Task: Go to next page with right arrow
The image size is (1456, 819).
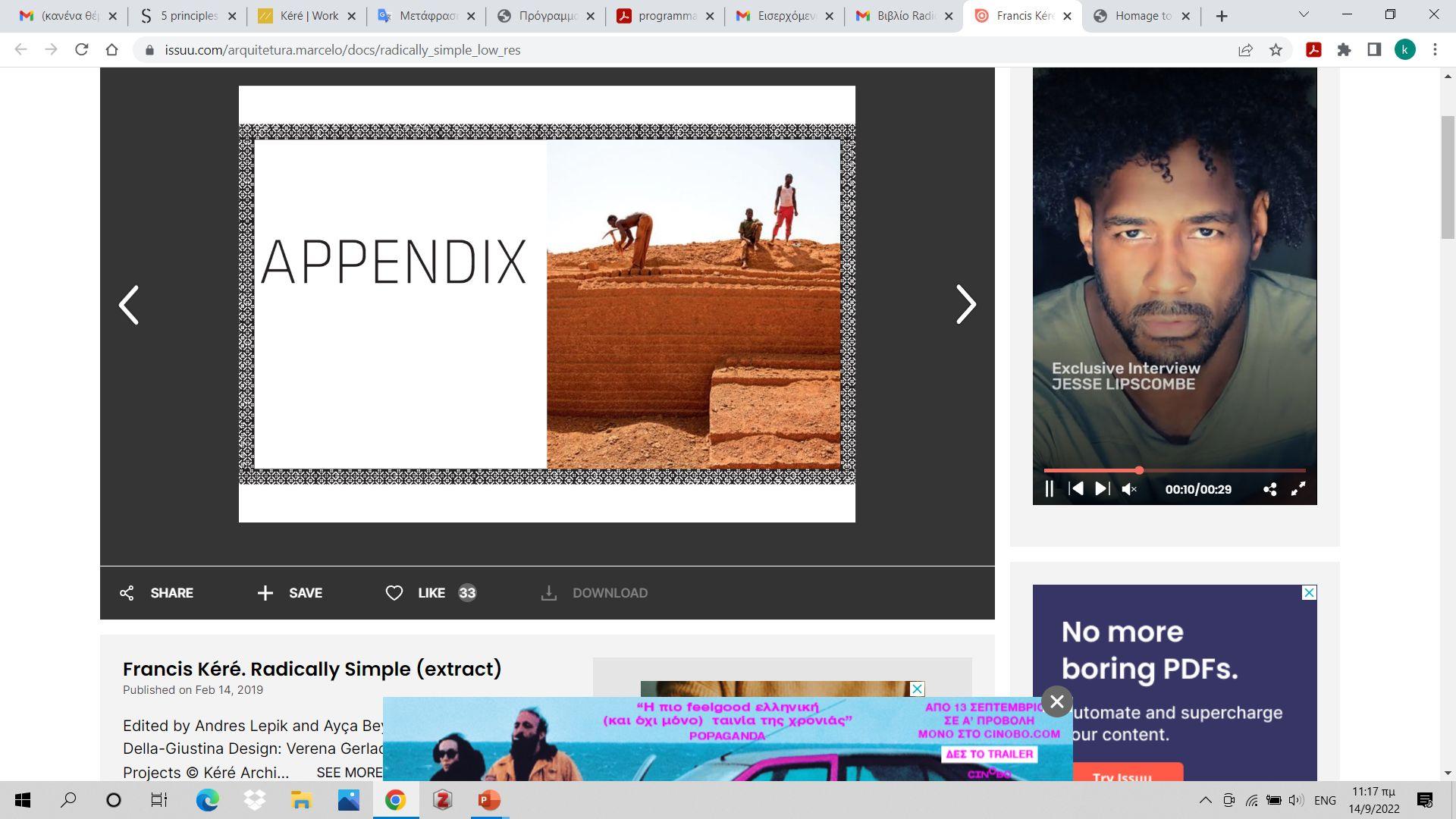Action: point(965,305)
